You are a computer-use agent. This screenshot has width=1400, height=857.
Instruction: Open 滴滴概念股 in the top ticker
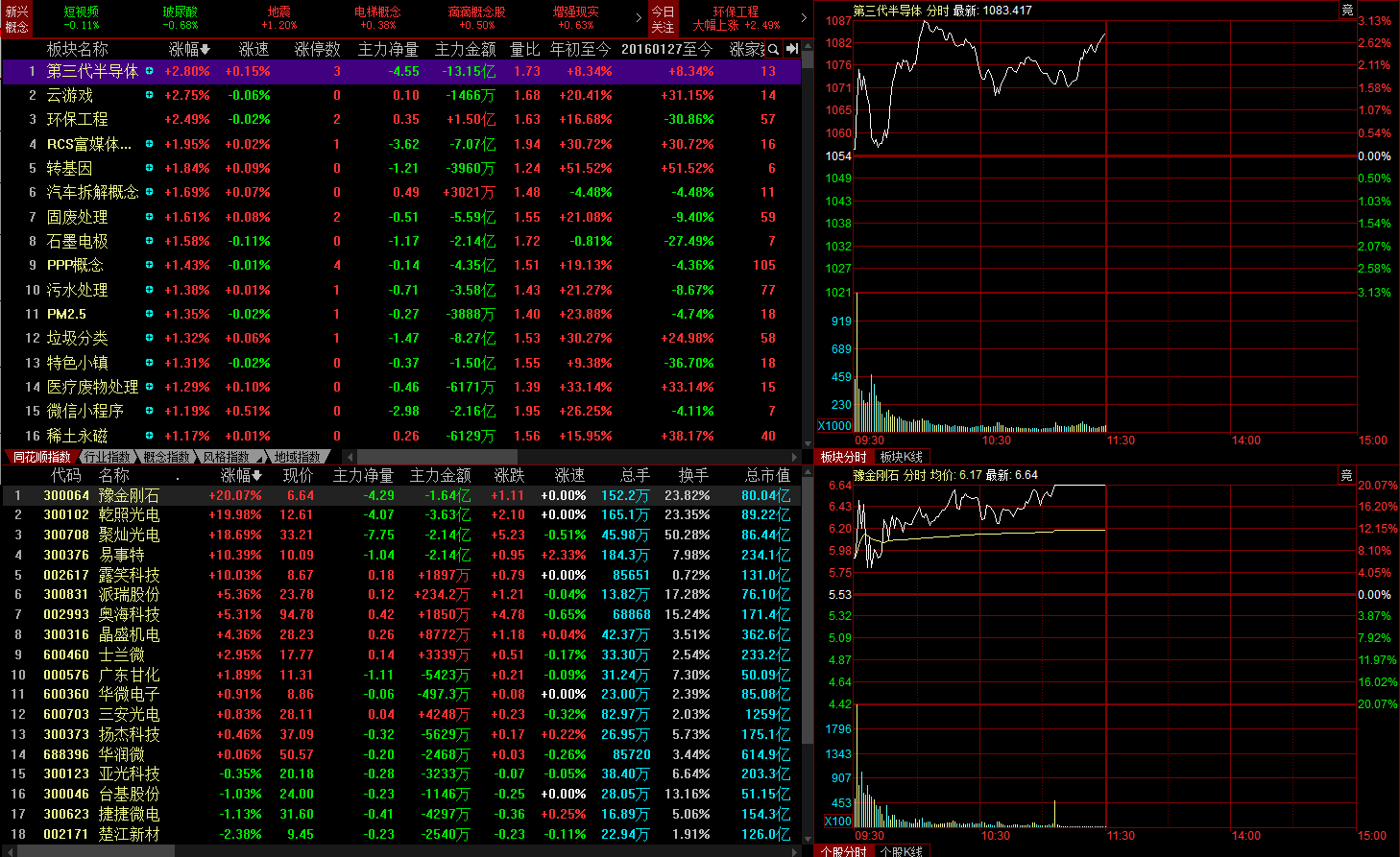click(477, 18)
